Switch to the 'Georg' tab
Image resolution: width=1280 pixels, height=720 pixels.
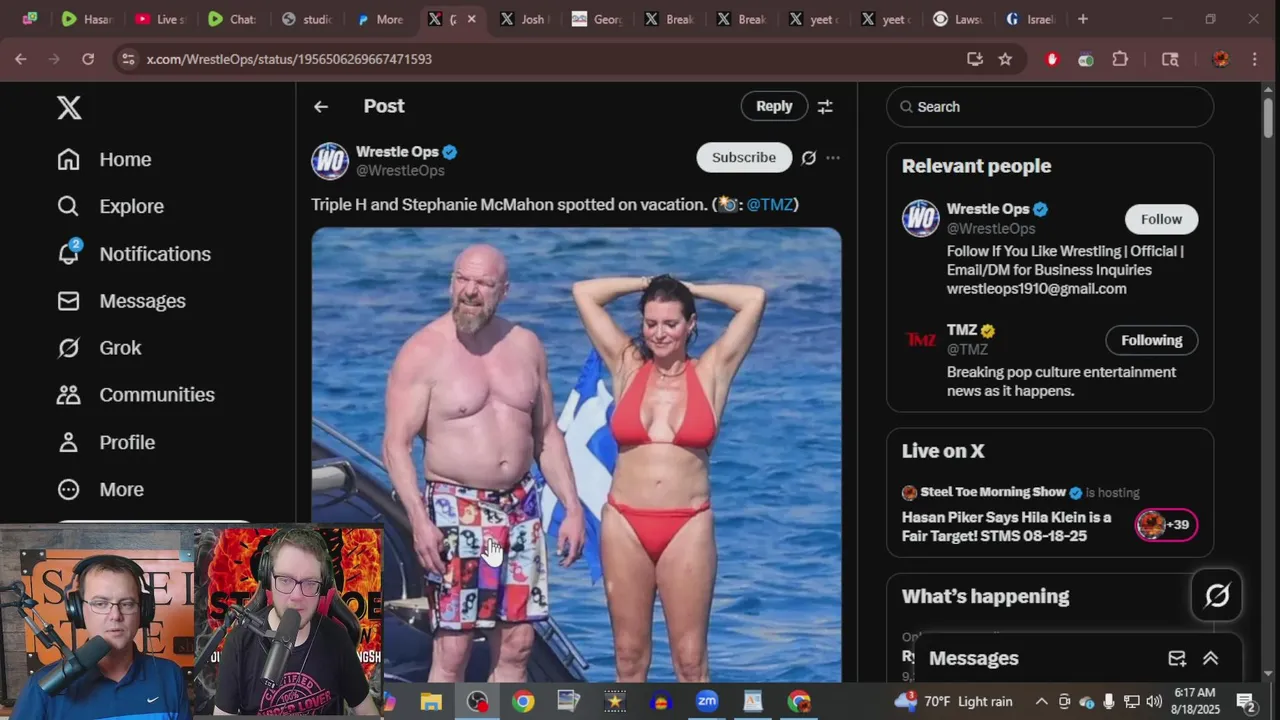pos(597,19)
